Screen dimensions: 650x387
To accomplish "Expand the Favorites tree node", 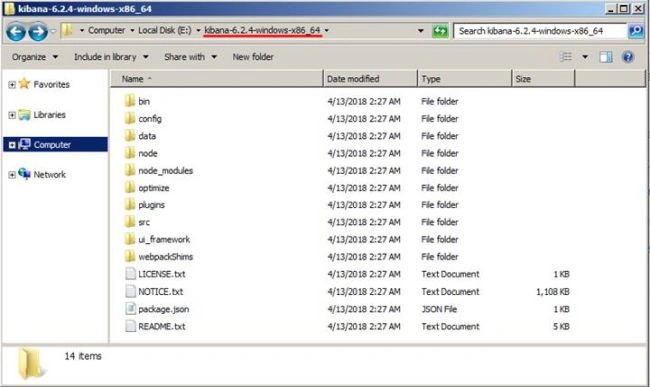I will (x=12, y=85).
